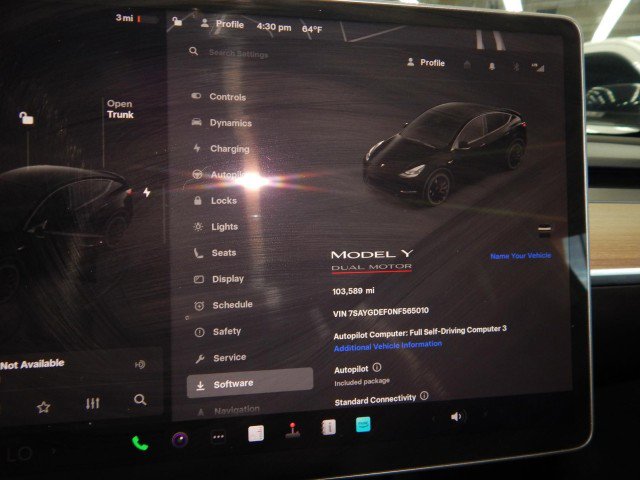Tap the favorite star icon
The width and height of the screenshot is (640, 480).
[43, 407]
